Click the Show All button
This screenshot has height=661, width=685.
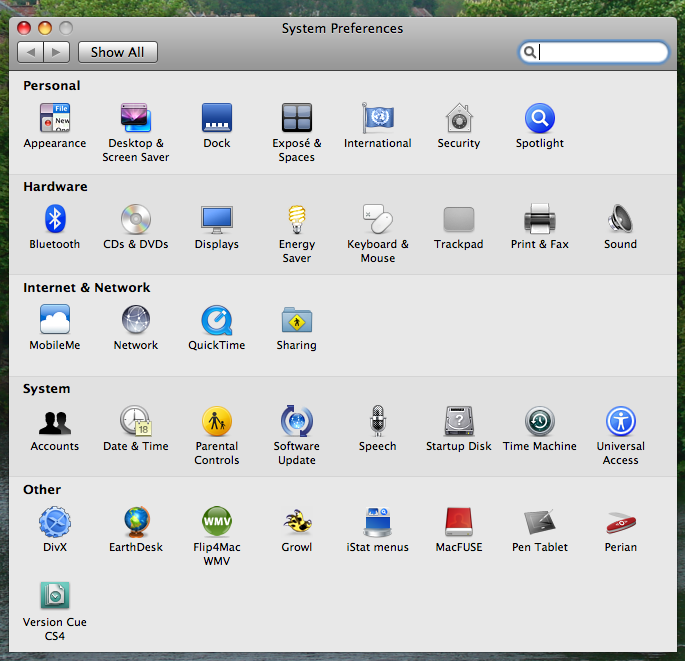118,52
